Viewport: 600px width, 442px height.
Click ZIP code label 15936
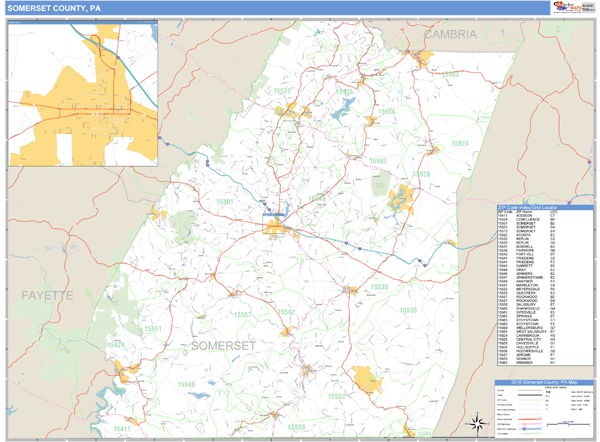pos(386,111)
